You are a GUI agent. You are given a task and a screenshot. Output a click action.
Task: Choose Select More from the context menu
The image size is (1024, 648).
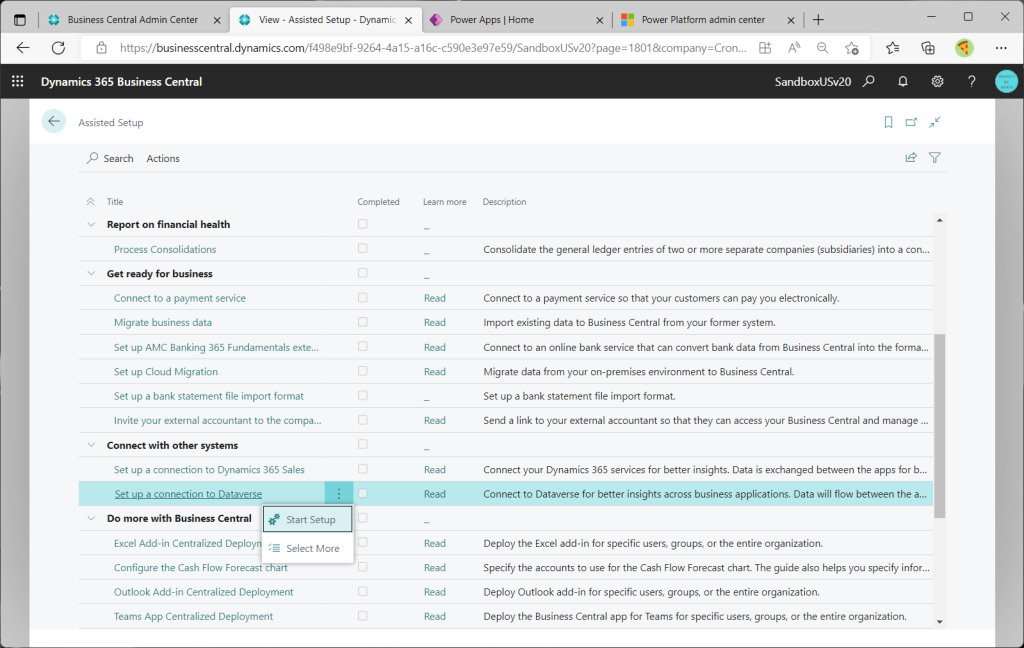tap(307, 548)
